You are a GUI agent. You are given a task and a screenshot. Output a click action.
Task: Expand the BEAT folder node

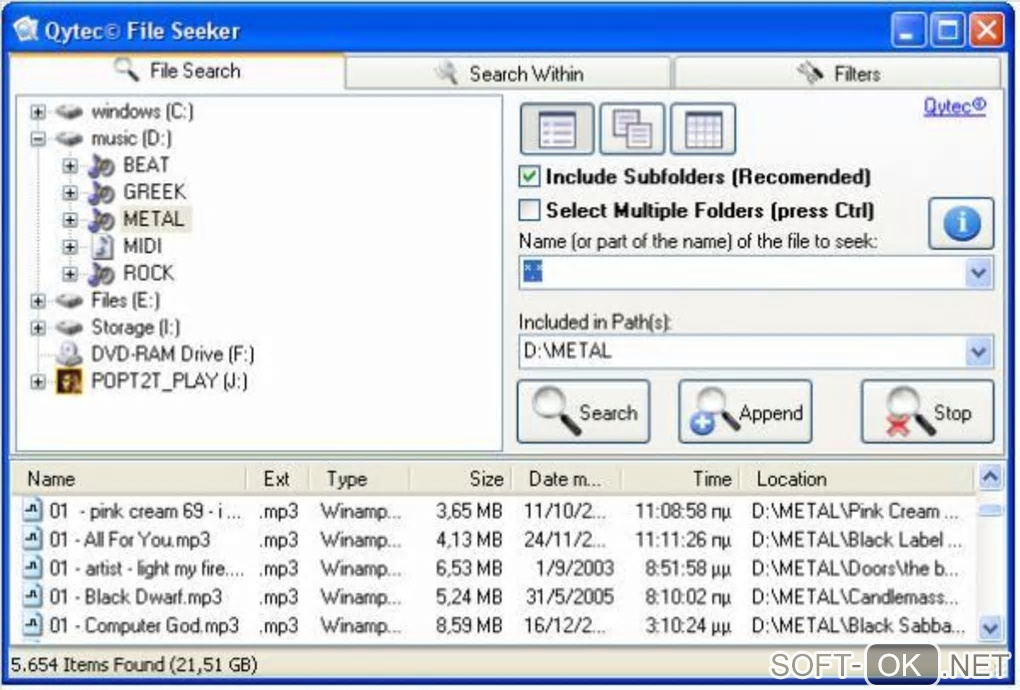pyautogui.click(x=70, y=166)
